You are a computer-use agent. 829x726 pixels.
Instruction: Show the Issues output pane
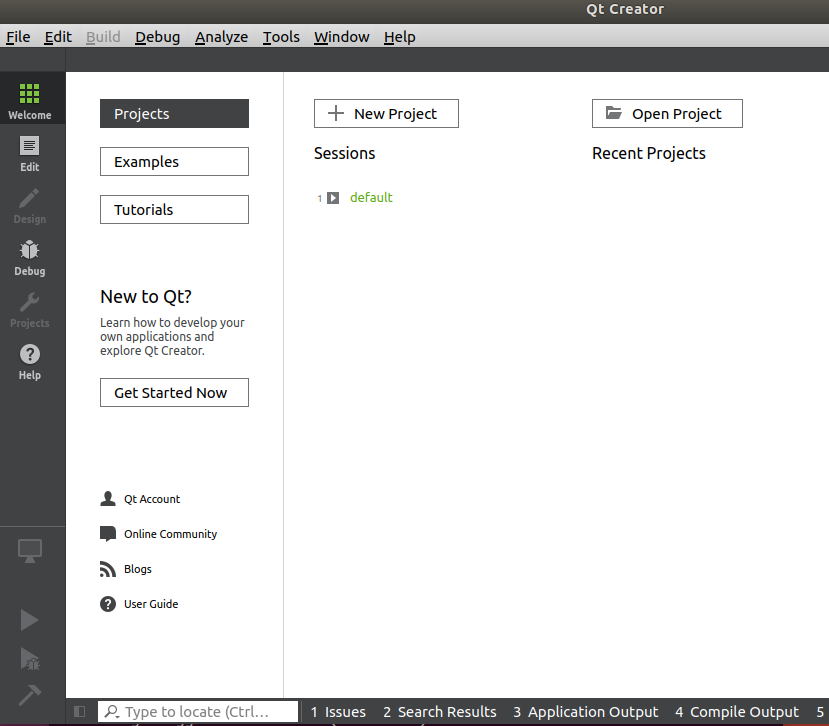(338, 712)
